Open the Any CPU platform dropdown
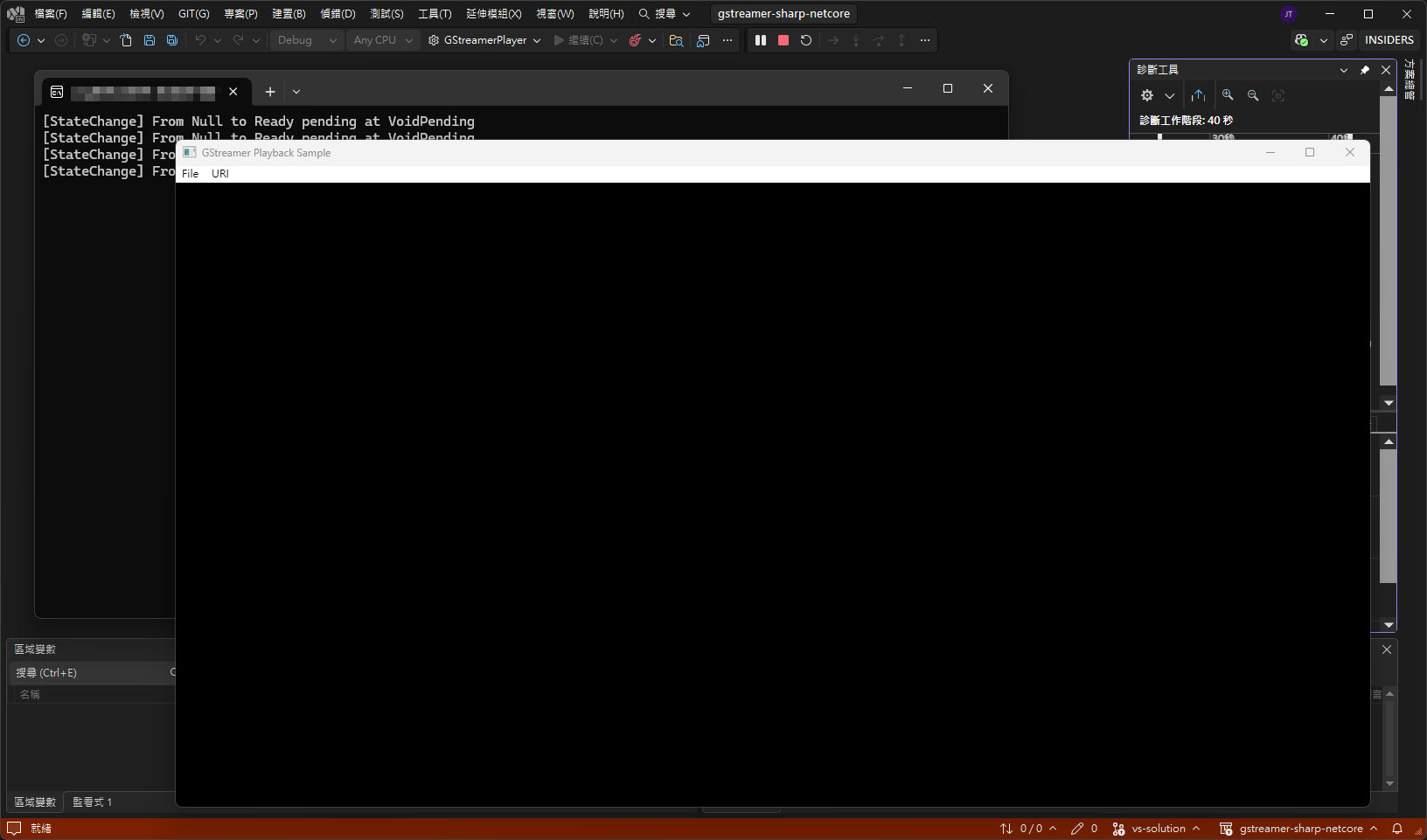The image size is (1427, 840). [x=382, y=40]
